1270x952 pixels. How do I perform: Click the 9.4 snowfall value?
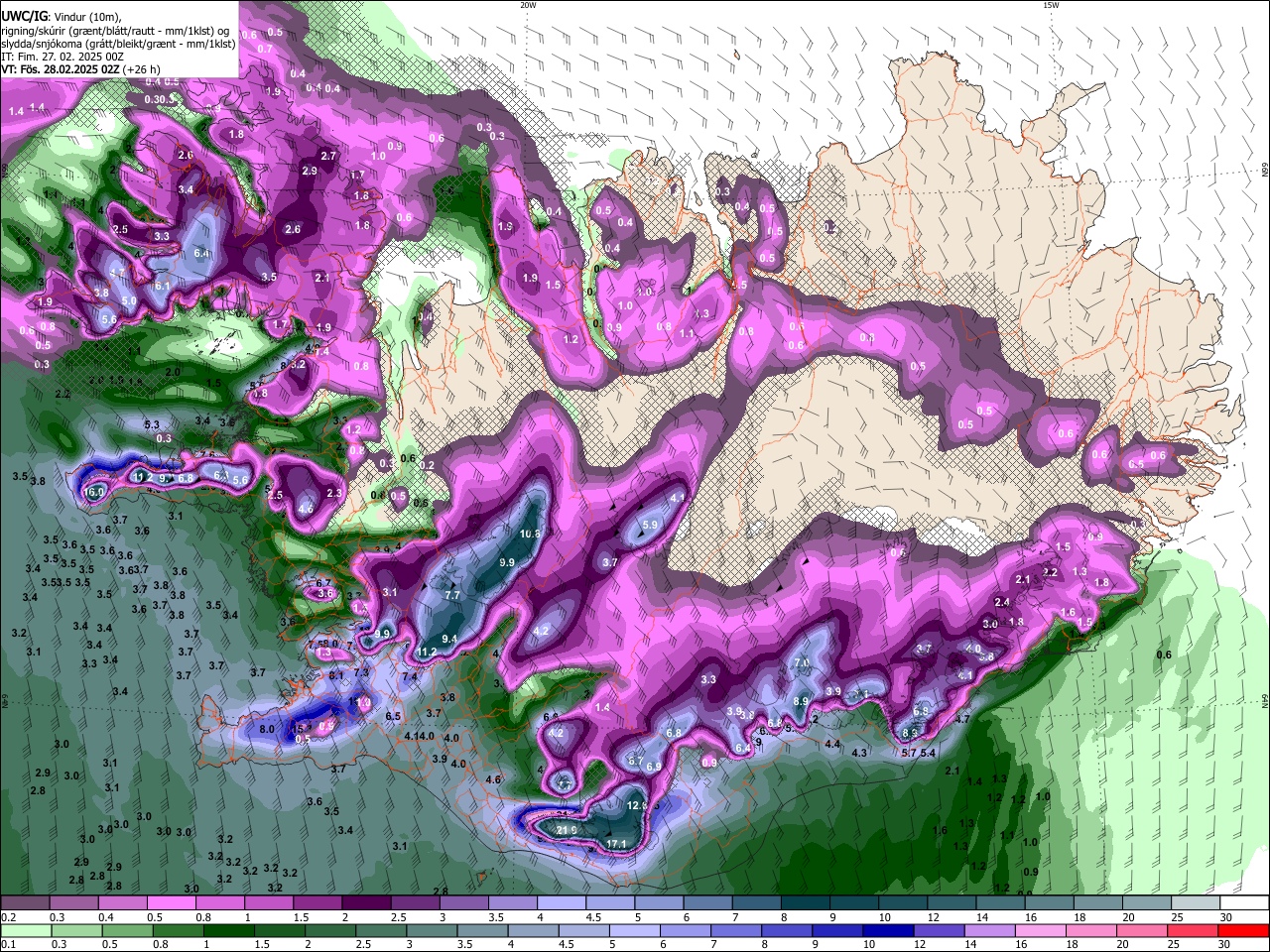pyautogui.click(x=449, y=639)
